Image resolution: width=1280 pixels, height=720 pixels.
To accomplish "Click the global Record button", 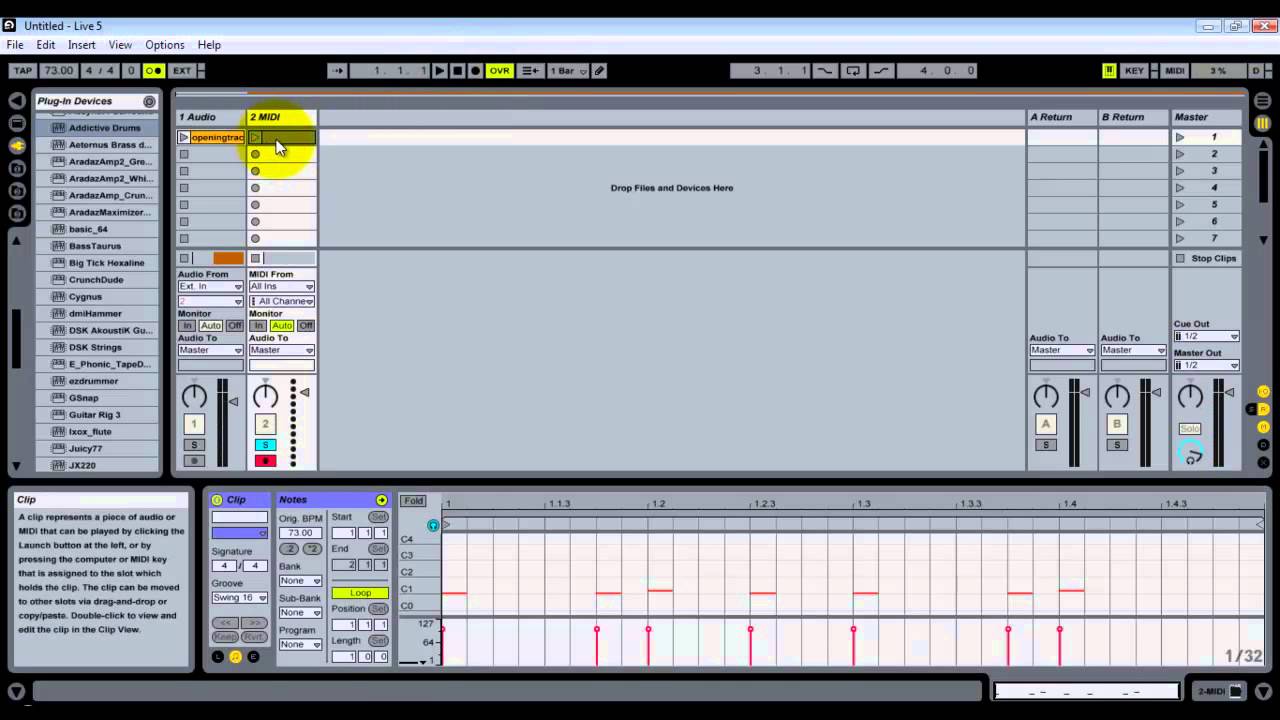I will [475, 71].
